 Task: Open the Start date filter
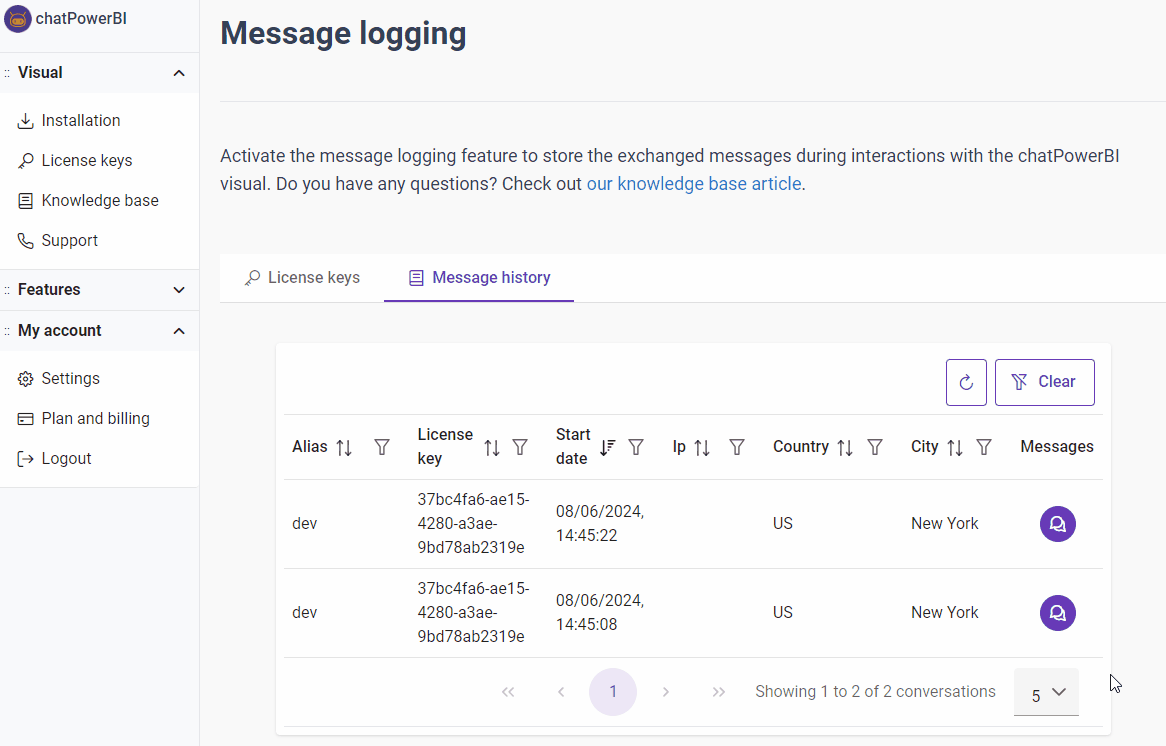[636, 447]
